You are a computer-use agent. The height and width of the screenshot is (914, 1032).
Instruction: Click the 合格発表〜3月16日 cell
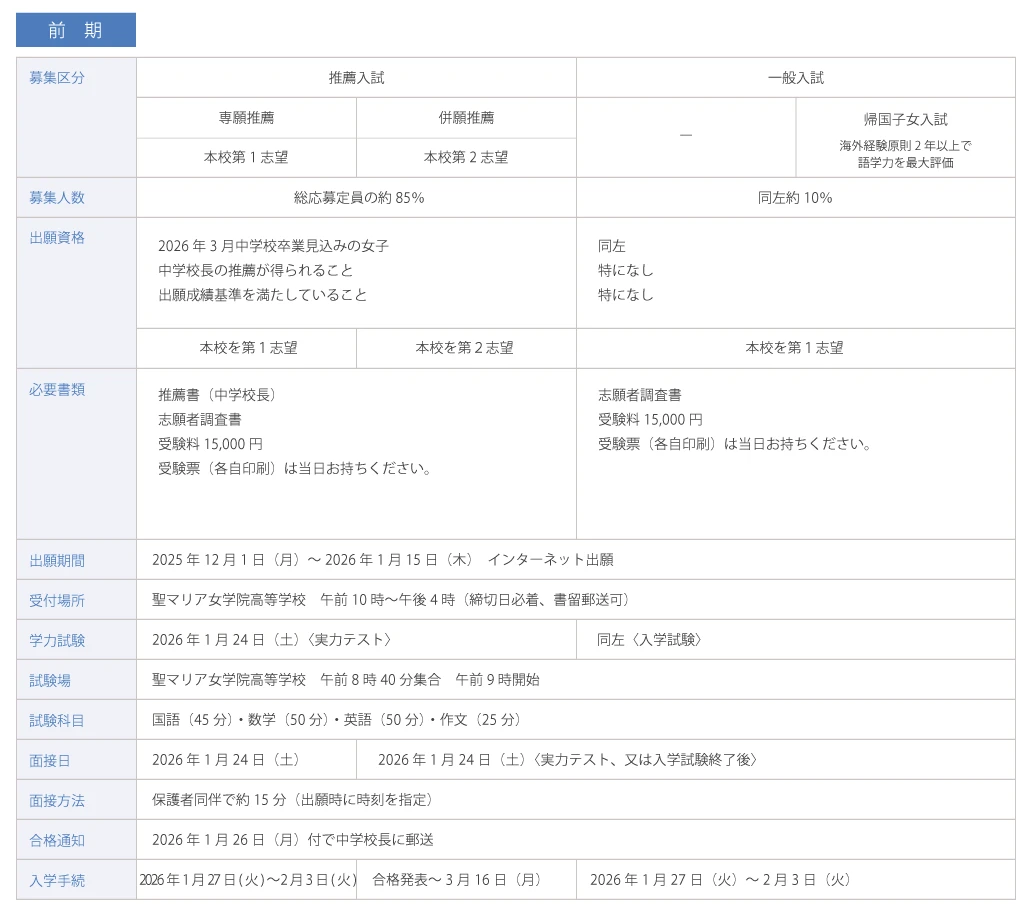coord(456,880)
